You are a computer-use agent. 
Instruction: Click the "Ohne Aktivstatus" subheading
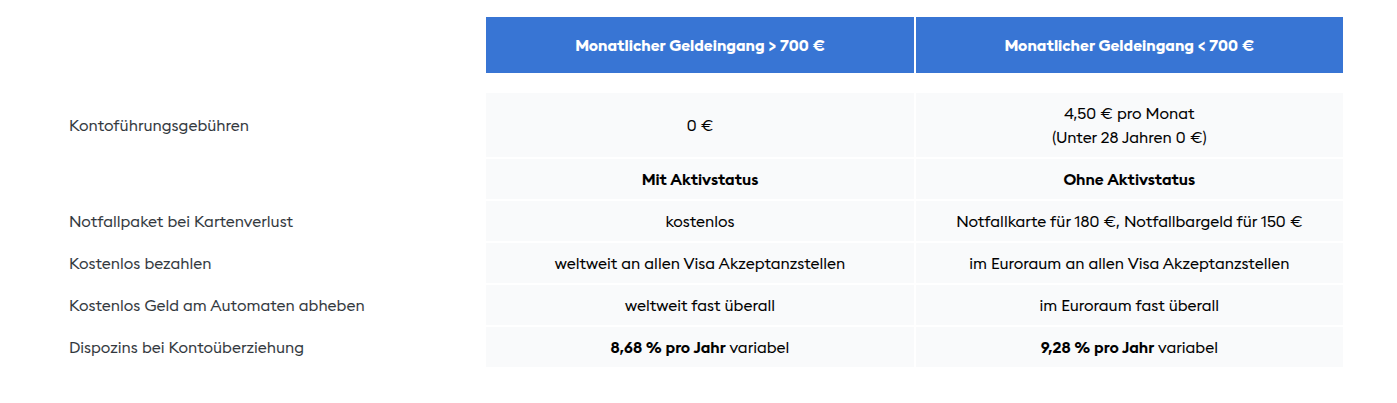[1129, 180]
